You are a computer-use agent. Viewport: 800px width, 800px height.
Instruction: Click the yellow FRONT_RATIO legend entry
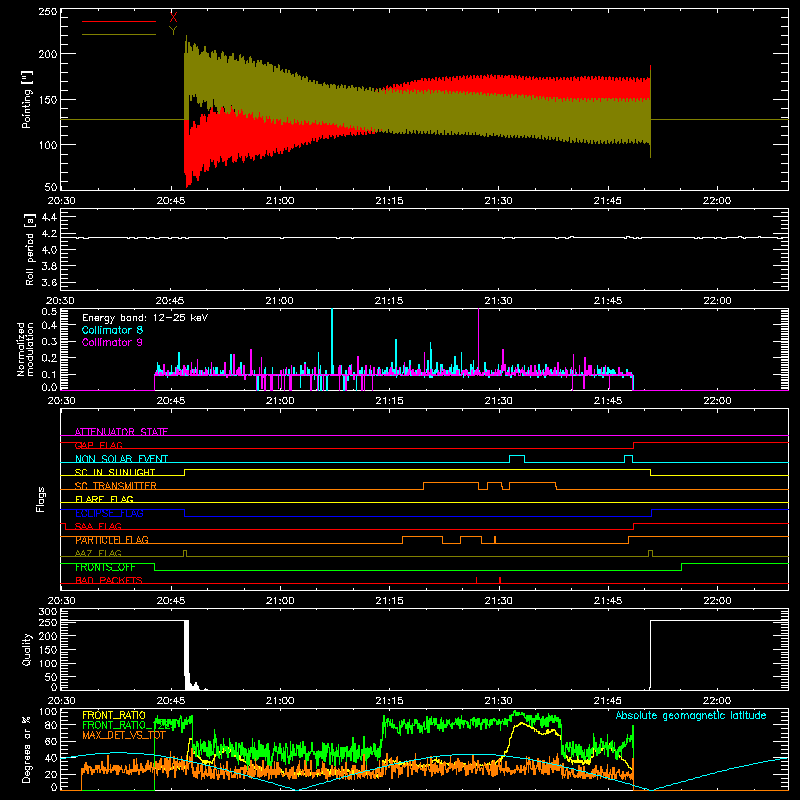click(114, 715)
